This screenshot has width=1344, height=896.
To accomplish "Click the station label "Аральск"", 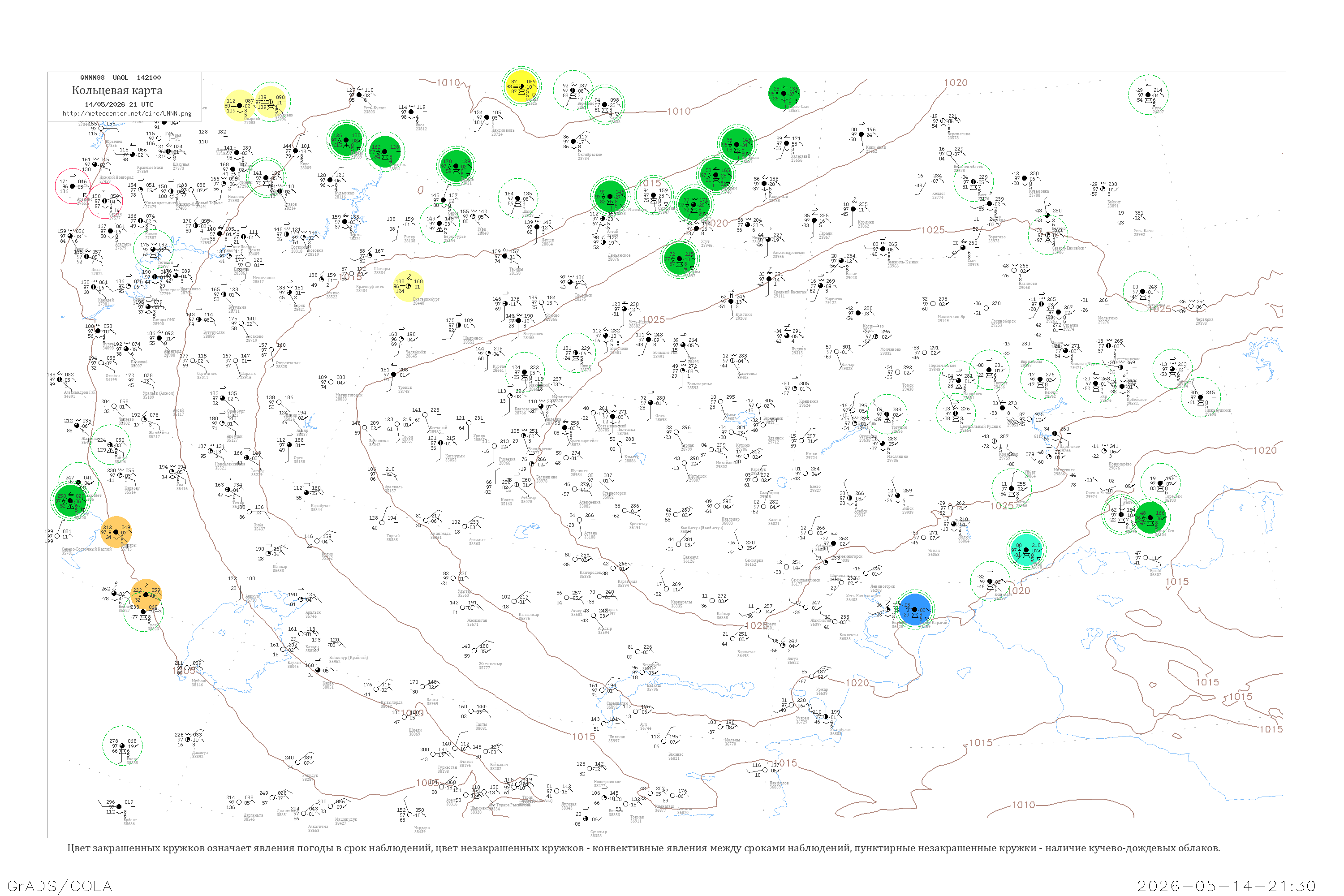I will pyautogui.click(x=313, y=612).
